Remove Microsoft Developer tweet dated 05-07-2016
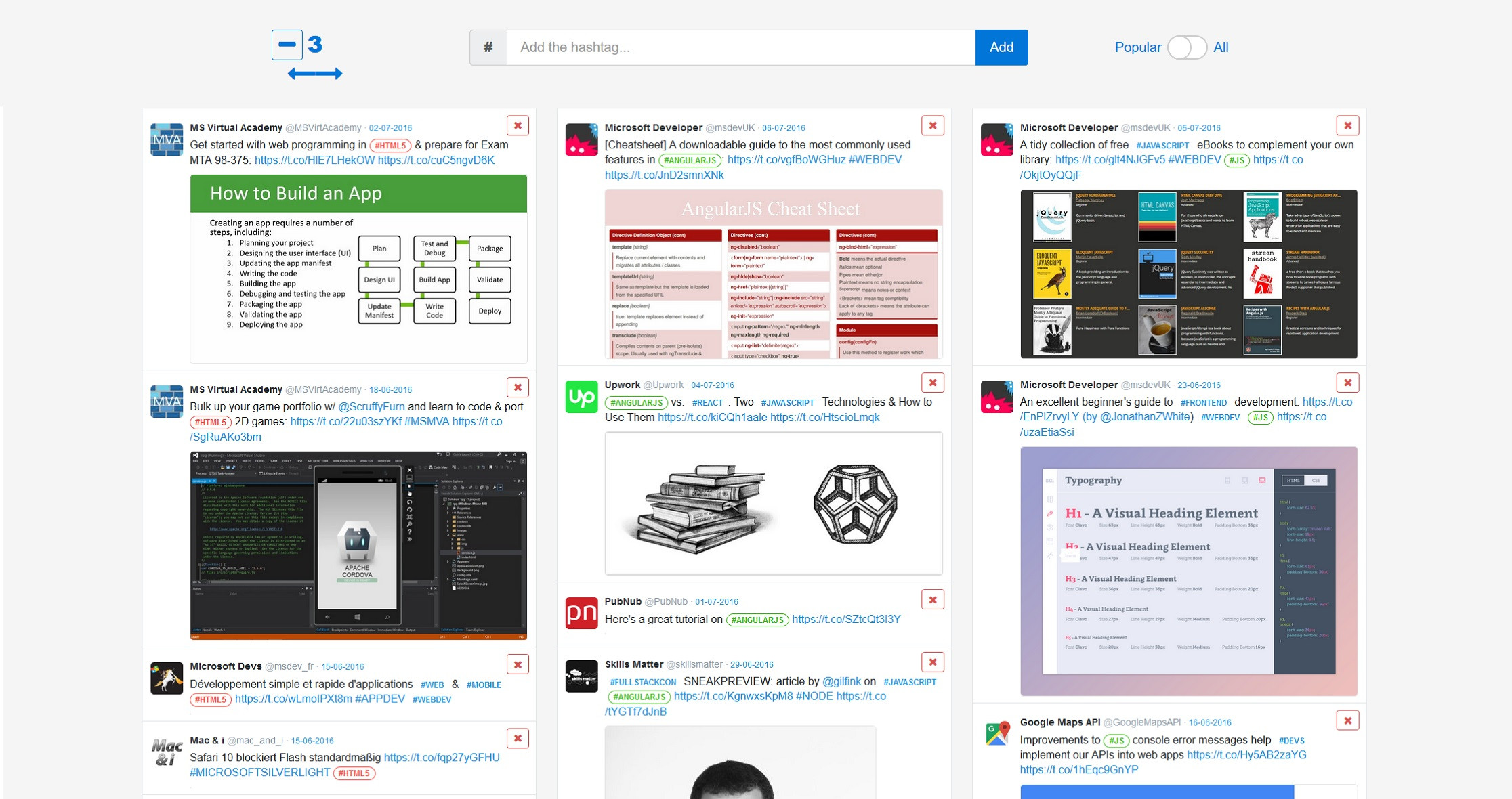The height and width of the screenshot is (799, 1512). coord(1347,125)
